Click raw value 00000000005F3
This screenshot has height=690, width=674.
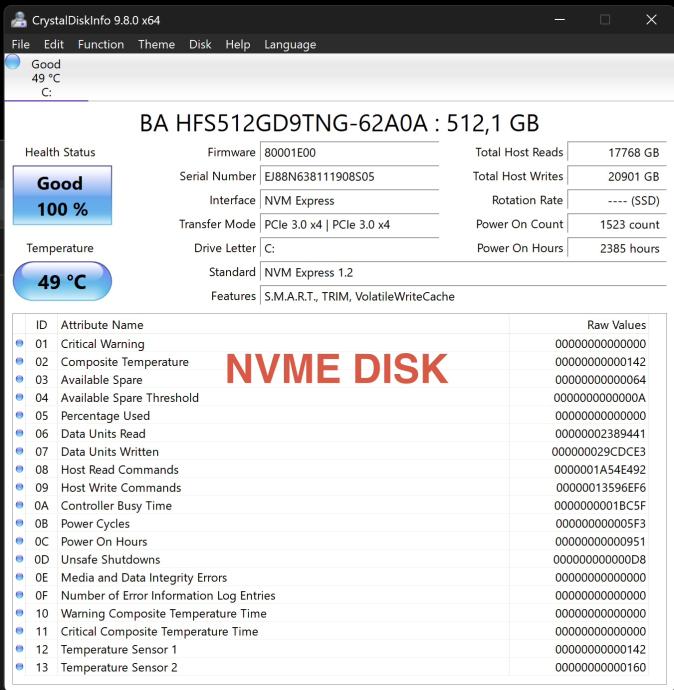[601, 524]
